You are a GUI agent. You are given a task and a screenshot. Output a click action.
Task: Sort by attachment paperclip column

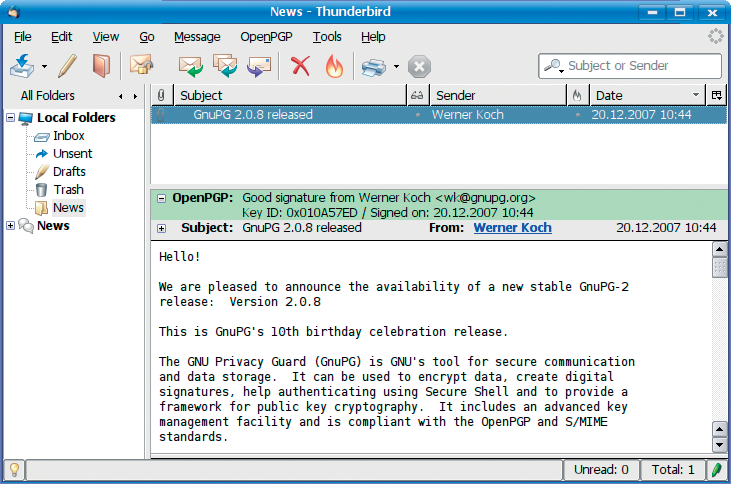pyautogui.click(x=161, y=96)
